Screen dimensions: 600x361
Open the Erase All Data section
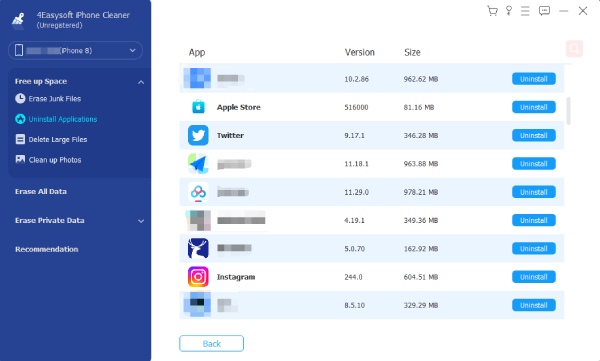41,191
